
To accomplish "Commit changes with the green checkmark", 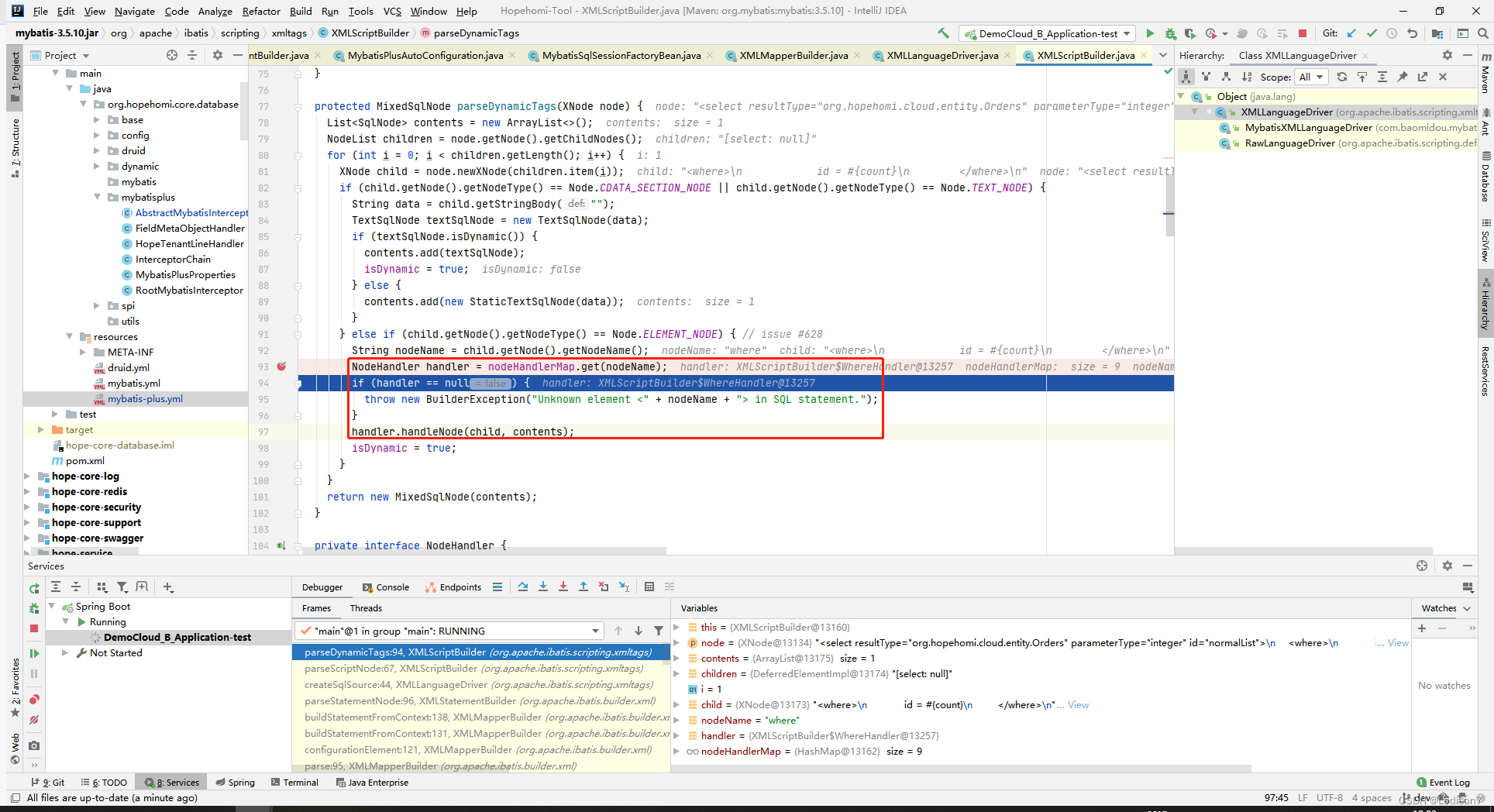I will 1372,33.
